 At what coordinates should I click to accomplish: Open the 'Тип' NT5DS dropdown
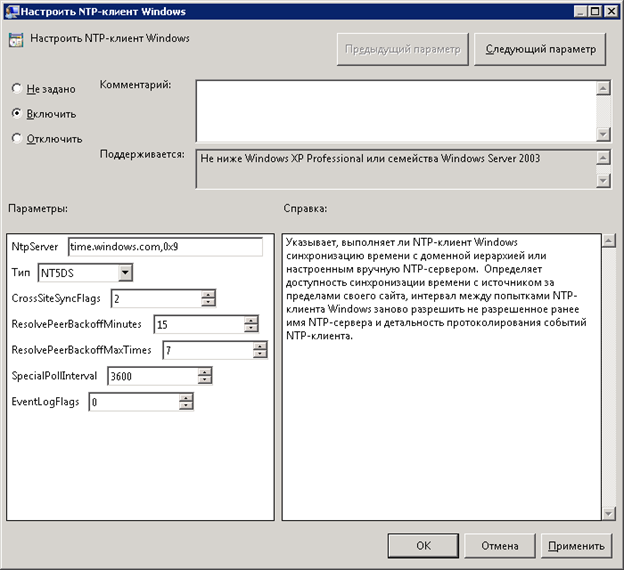125,273
